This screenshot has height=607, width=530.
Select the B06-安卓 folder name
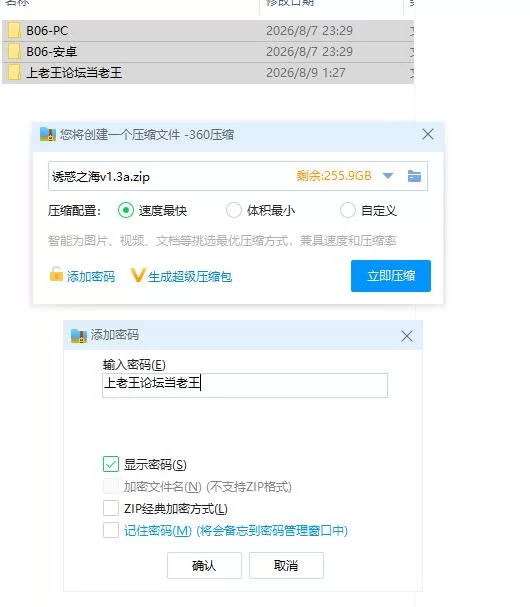tap(51, 51)
